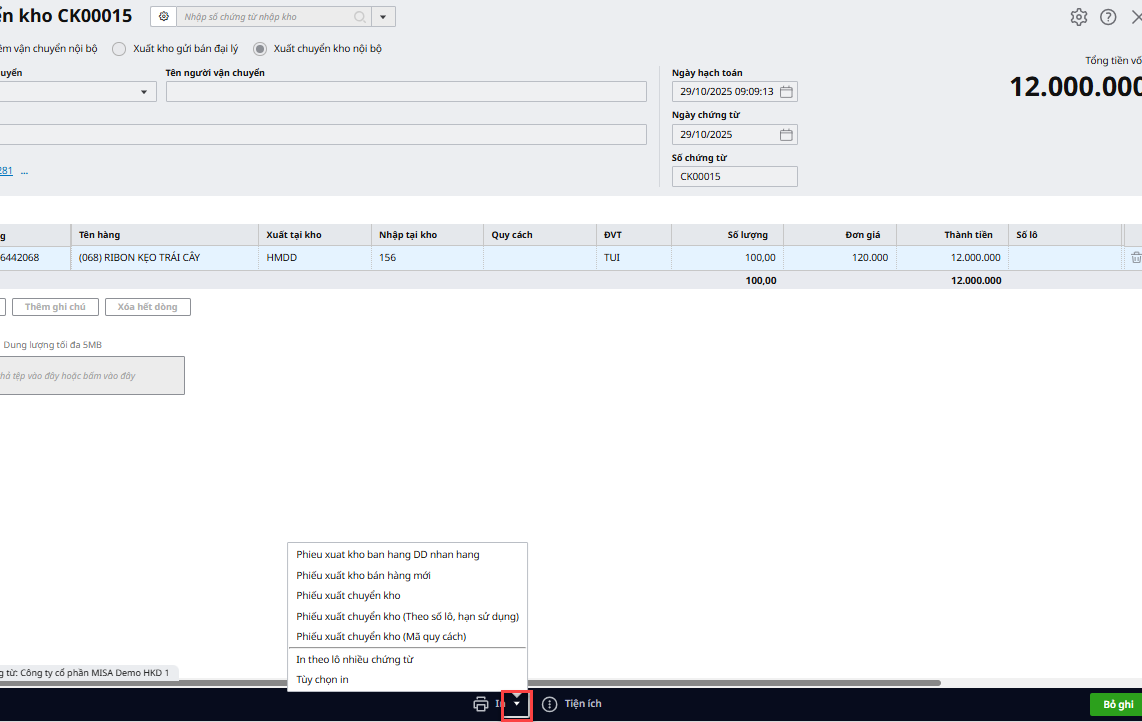This screenshot has height=722, width=1142.
Task: Toggle the print options dropdown arrow
Action: coord(516,704)
